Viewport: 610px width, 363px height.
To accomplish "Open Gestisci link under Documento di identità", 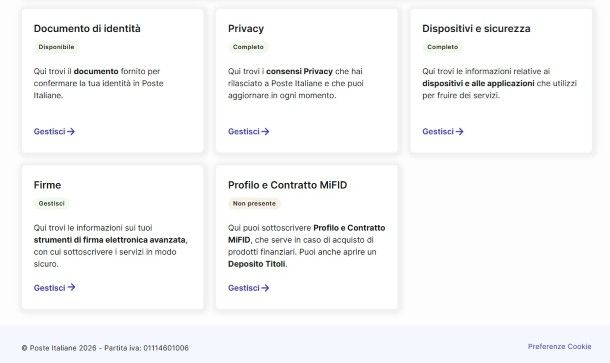I will click(x=54, y=132).
